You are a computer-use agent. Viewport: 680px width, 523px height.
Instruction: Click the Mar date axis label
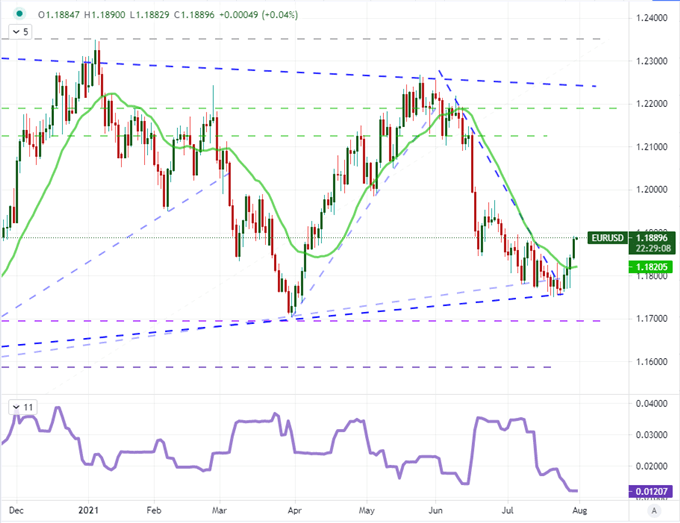tap(219, 510)
